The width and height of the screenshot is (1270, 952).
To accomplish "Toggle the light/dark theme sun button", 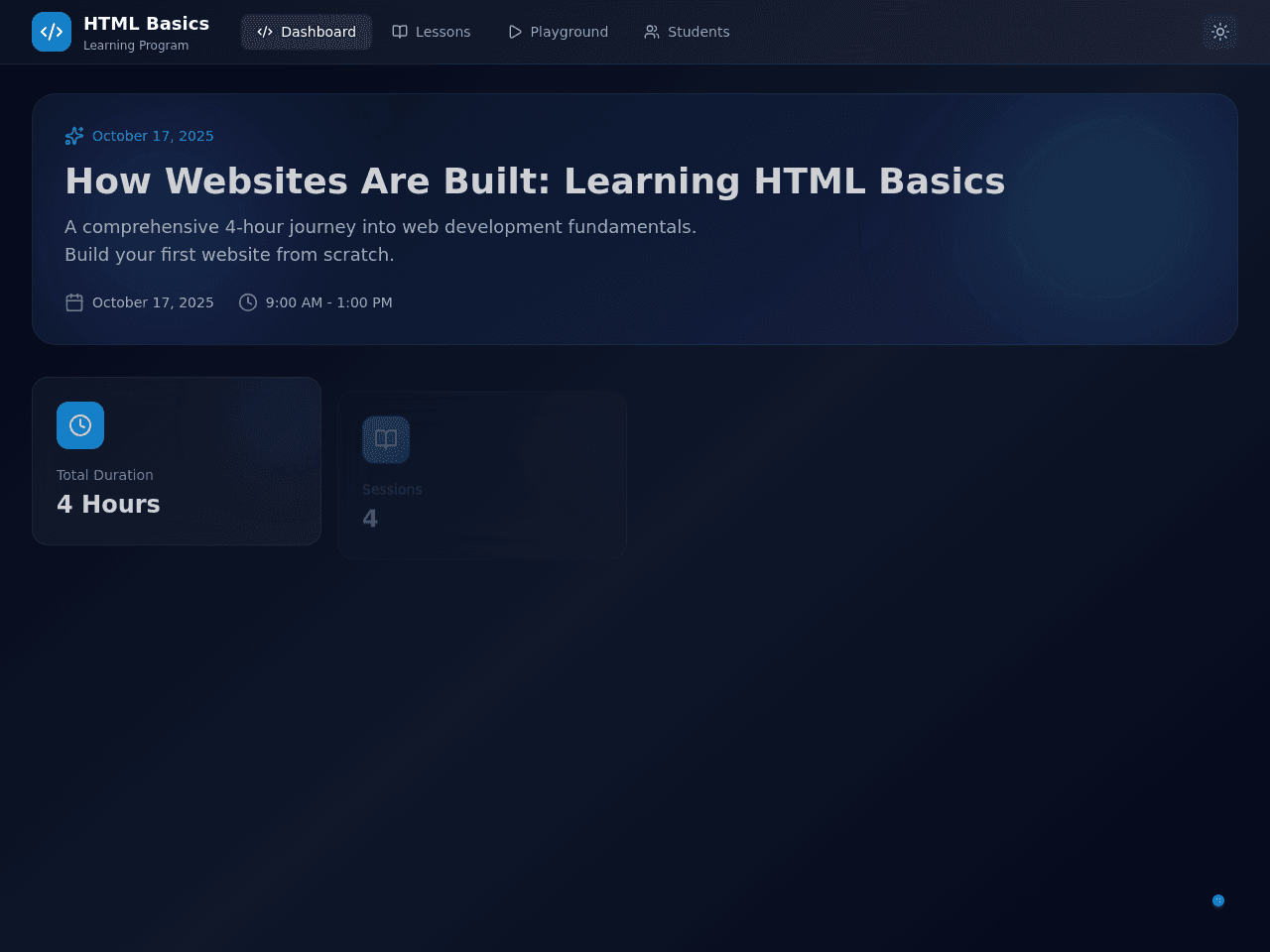I will pos(1220,32).
